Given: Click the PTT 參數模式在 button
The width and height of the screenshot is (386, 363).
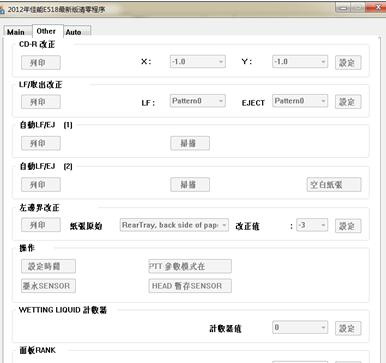Looking at the screenshot, I should (x=190, y=266).
